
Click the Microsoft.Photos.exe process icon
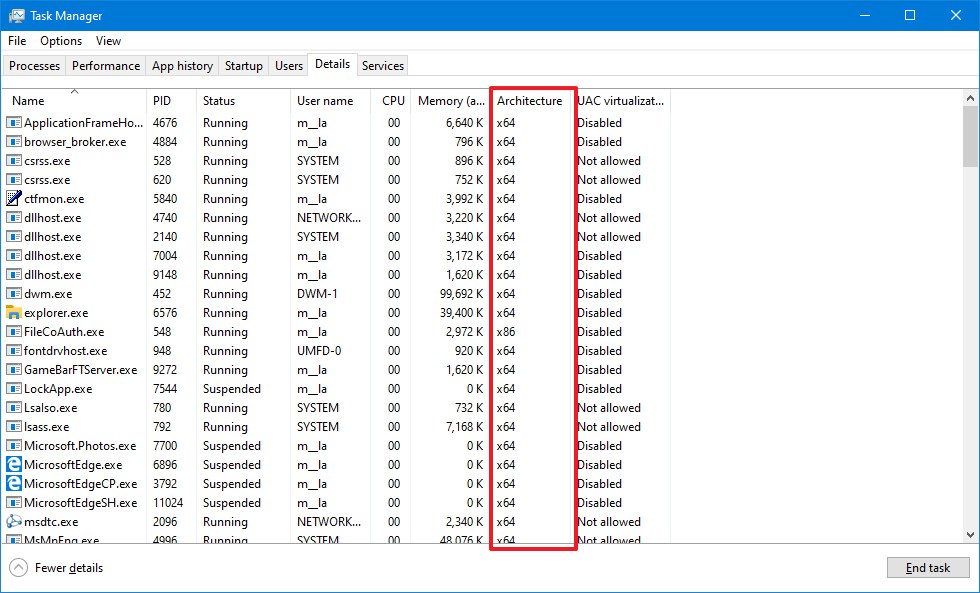(x=14, y=446)
